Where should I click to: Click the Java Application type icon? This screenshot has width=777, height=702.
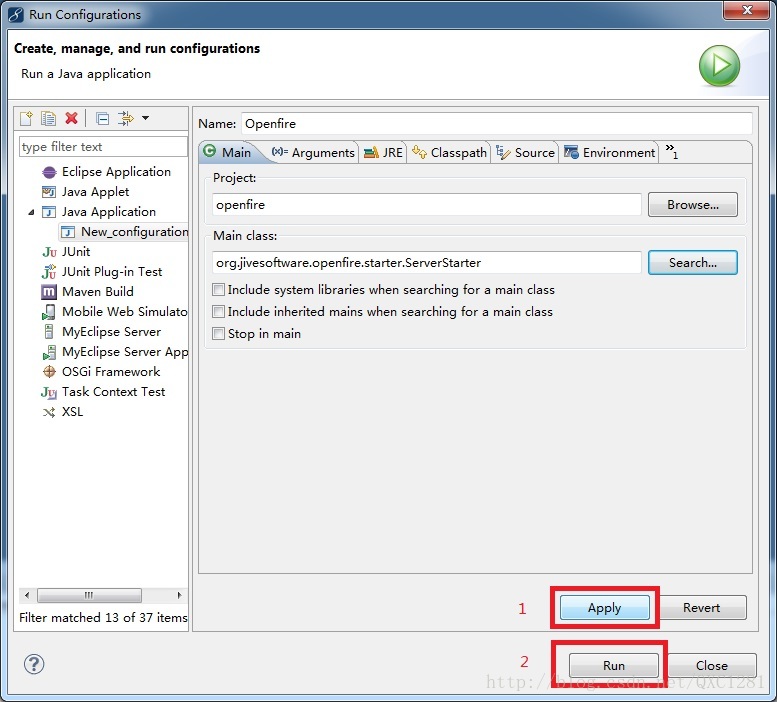(x=49, y=212)
